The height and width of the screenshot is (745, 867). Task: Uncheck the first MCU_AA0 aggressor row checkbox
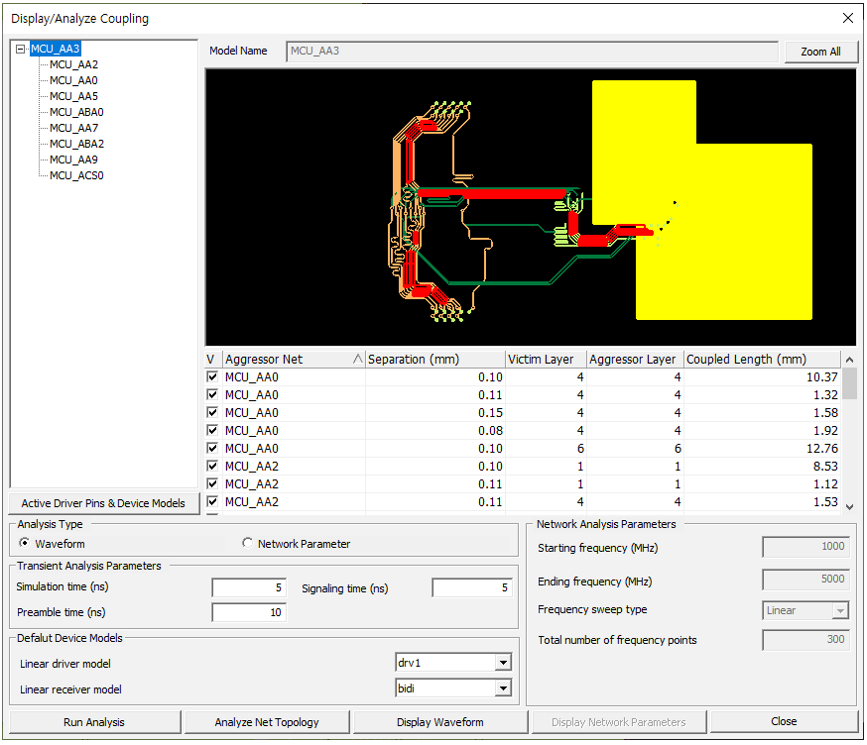coord(212,378)
